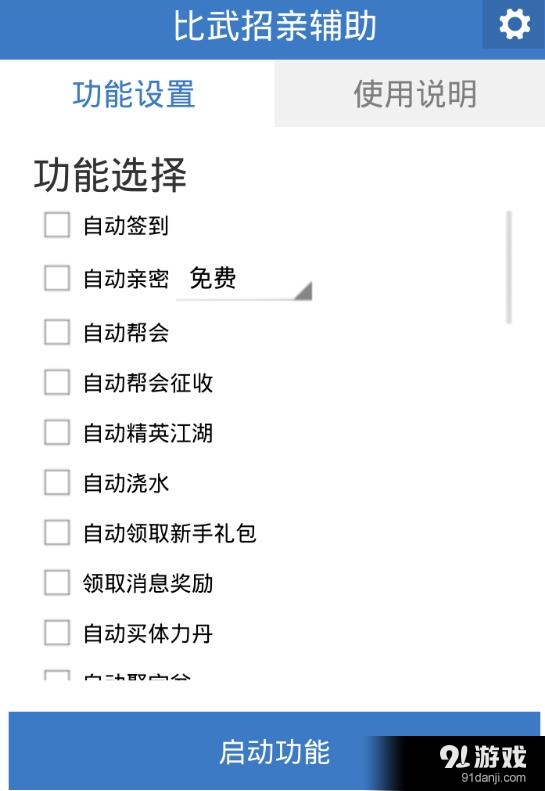
Task: Click the 自动浇水 label text
Action: (126, 483)
